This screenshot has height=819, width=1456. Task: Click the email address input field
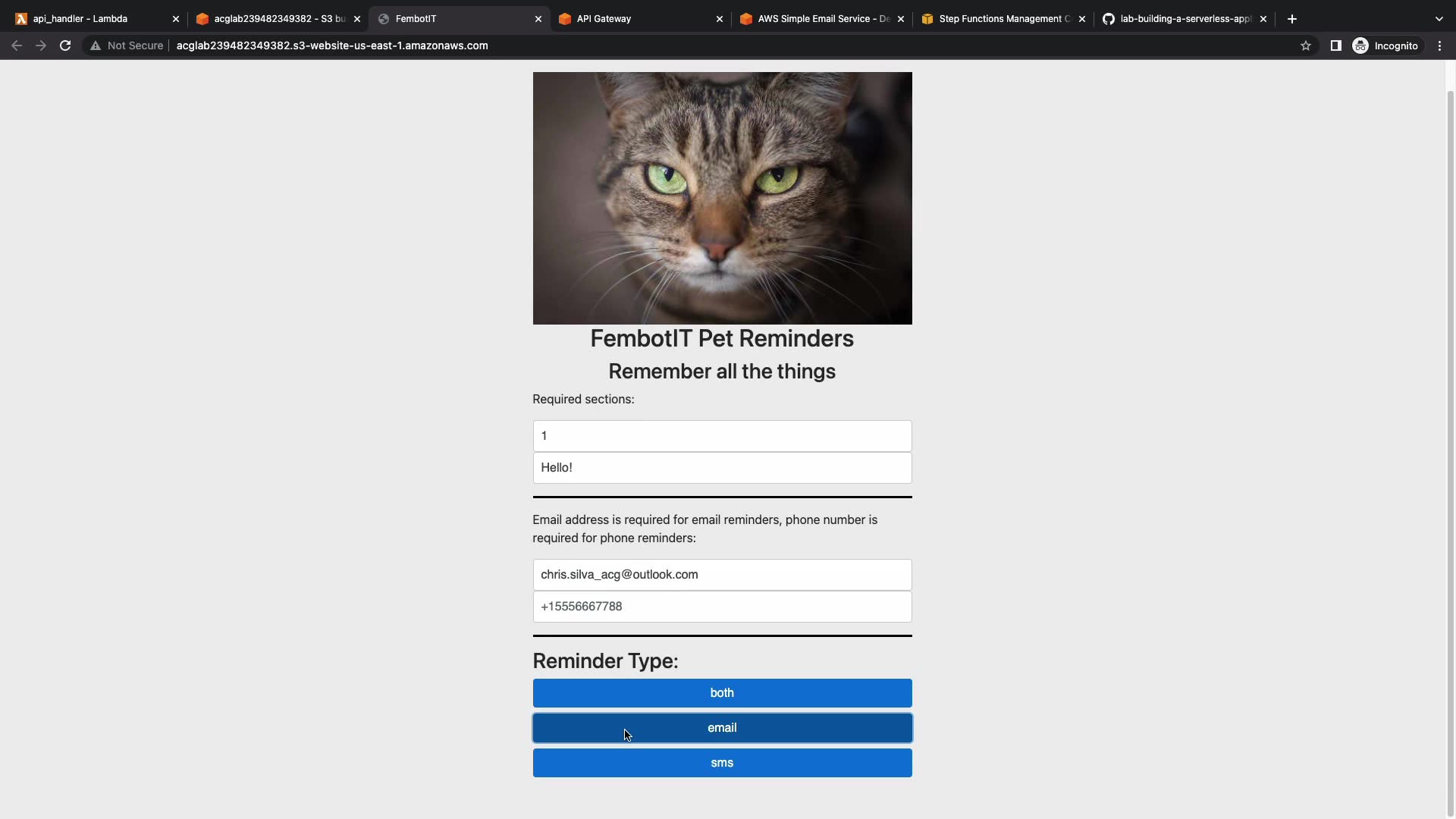(x=722, y=575)
